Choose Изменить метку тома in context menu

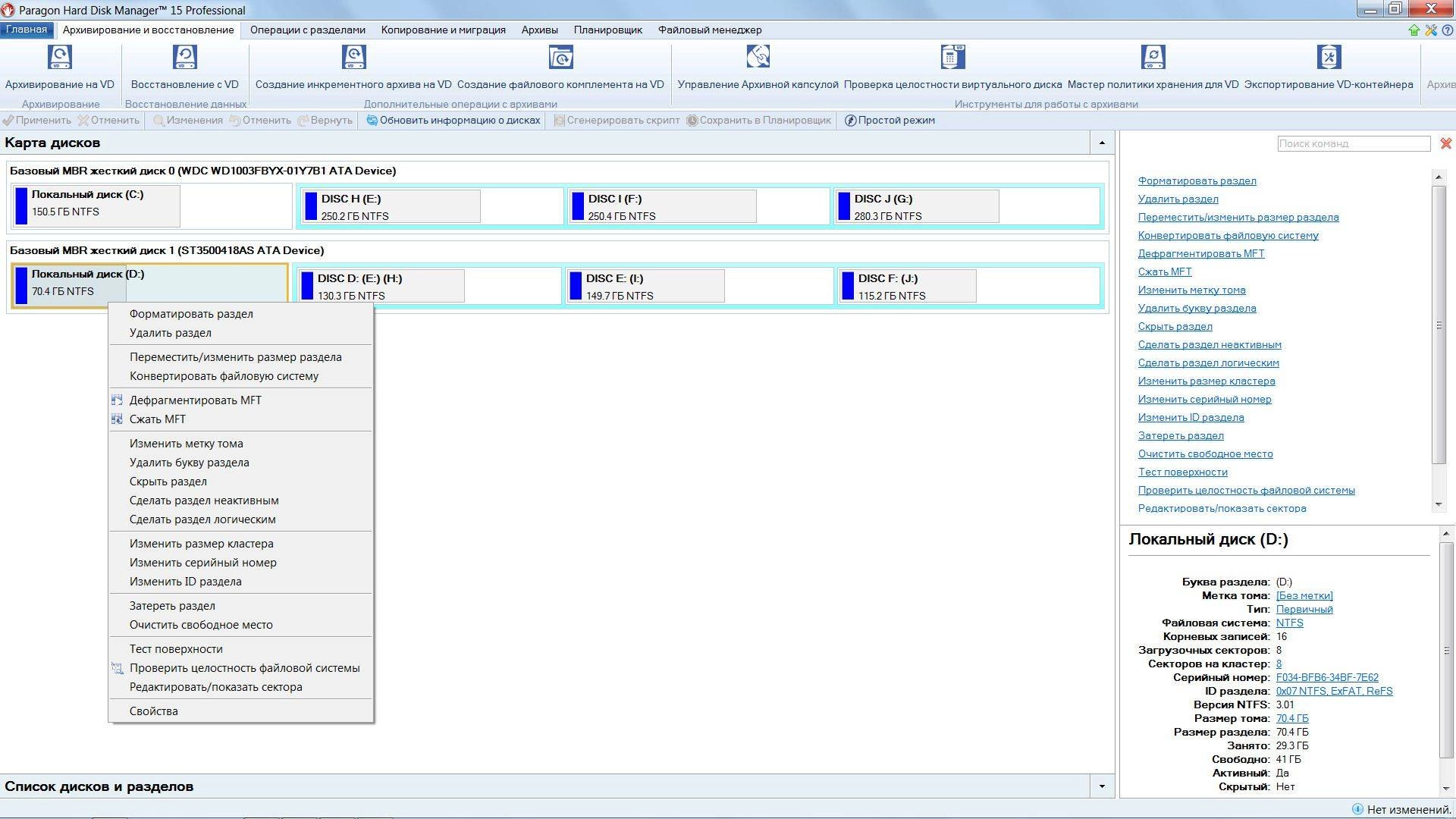pos(241,444)
